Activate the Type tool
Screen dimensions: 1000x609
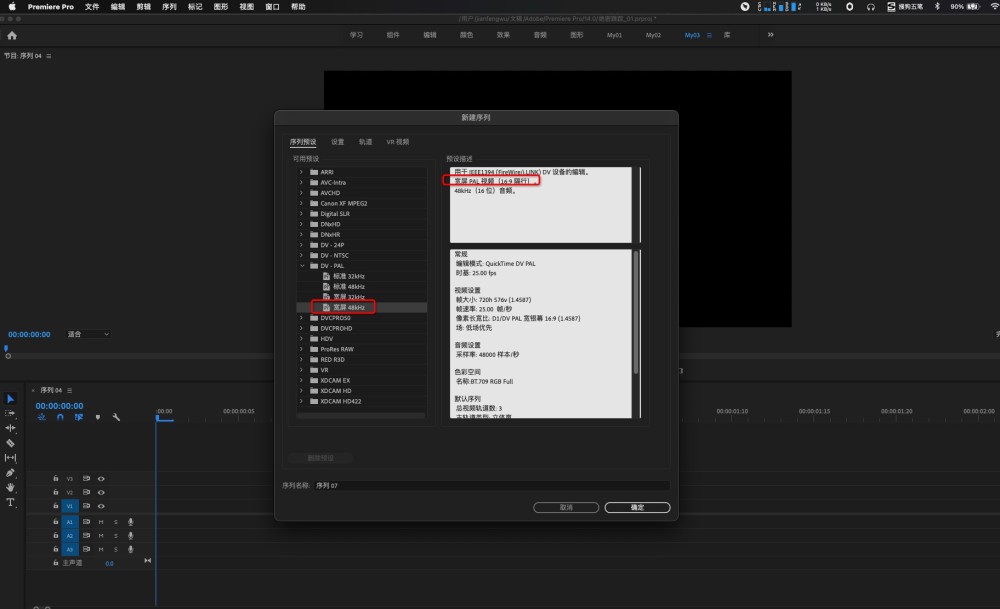click(x=10, y=502)
